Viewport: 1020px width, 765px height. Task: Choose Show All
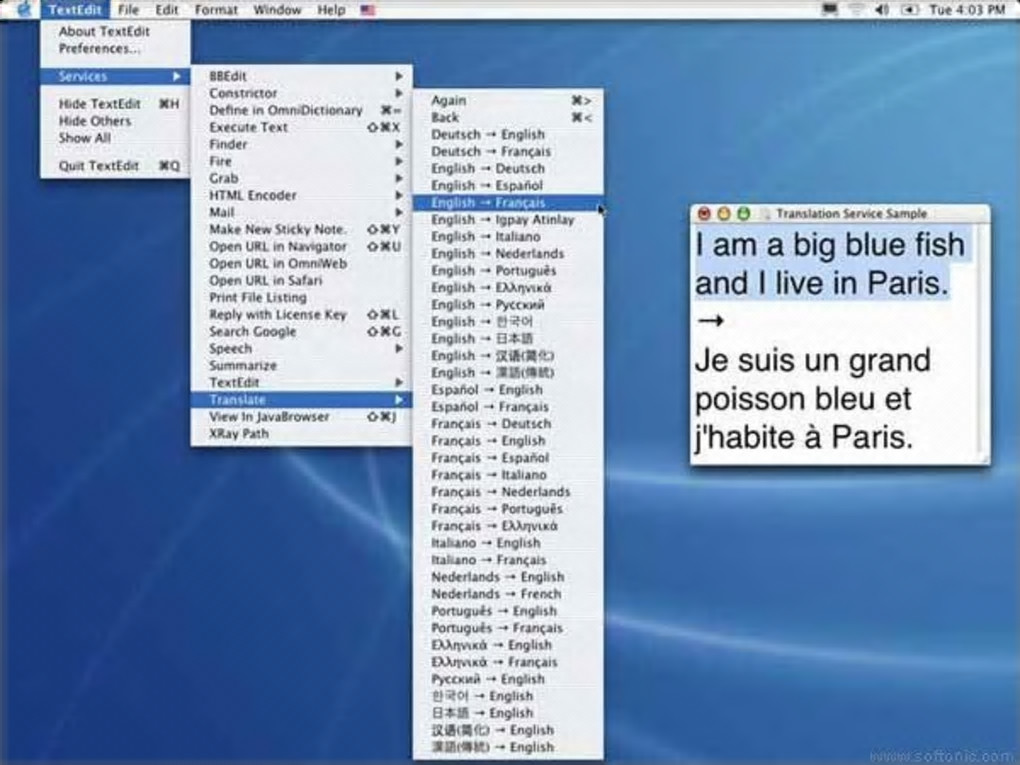tap(115, 138)
